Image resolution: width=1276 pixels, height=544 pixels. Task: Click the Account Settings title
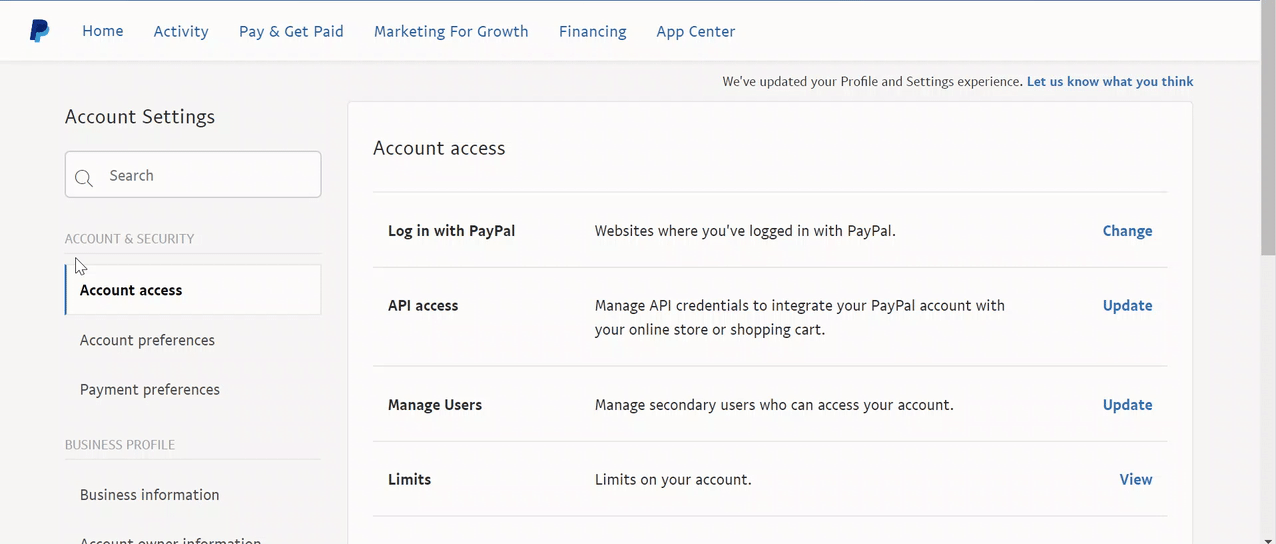pos(140,117)
